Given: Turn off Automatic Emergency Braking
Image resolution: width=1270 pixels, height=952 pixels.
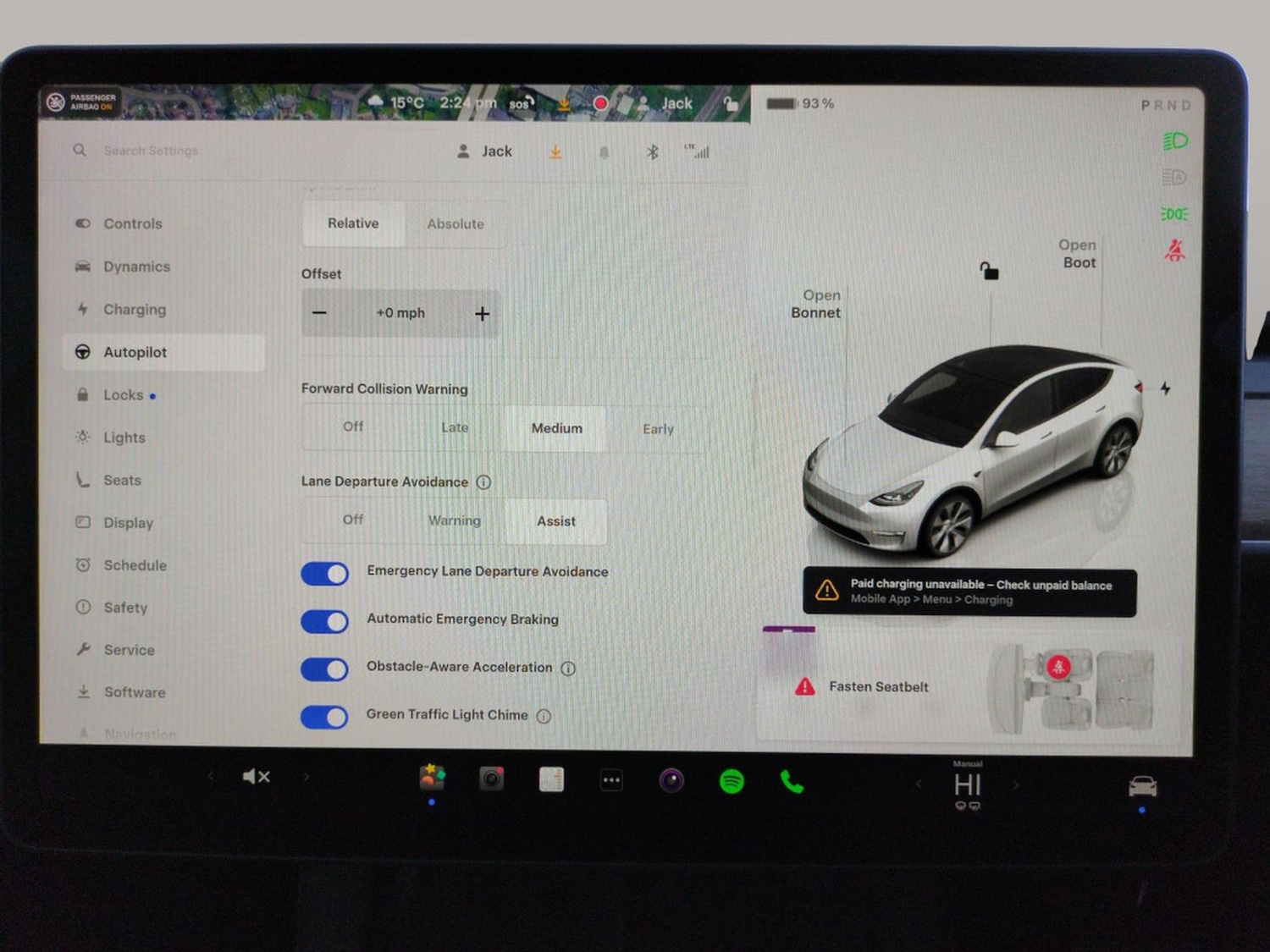Looking at the screenshot, I should pyautogui.click(x=324, y=622).
